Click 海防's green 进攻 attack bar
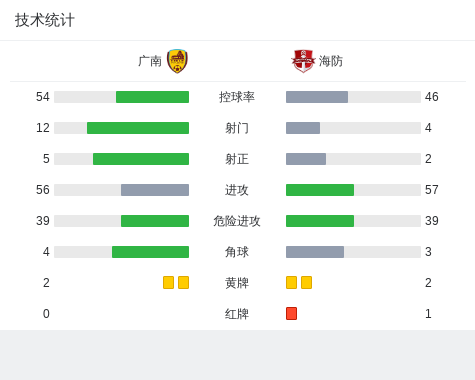 click(x=320, y=190)
